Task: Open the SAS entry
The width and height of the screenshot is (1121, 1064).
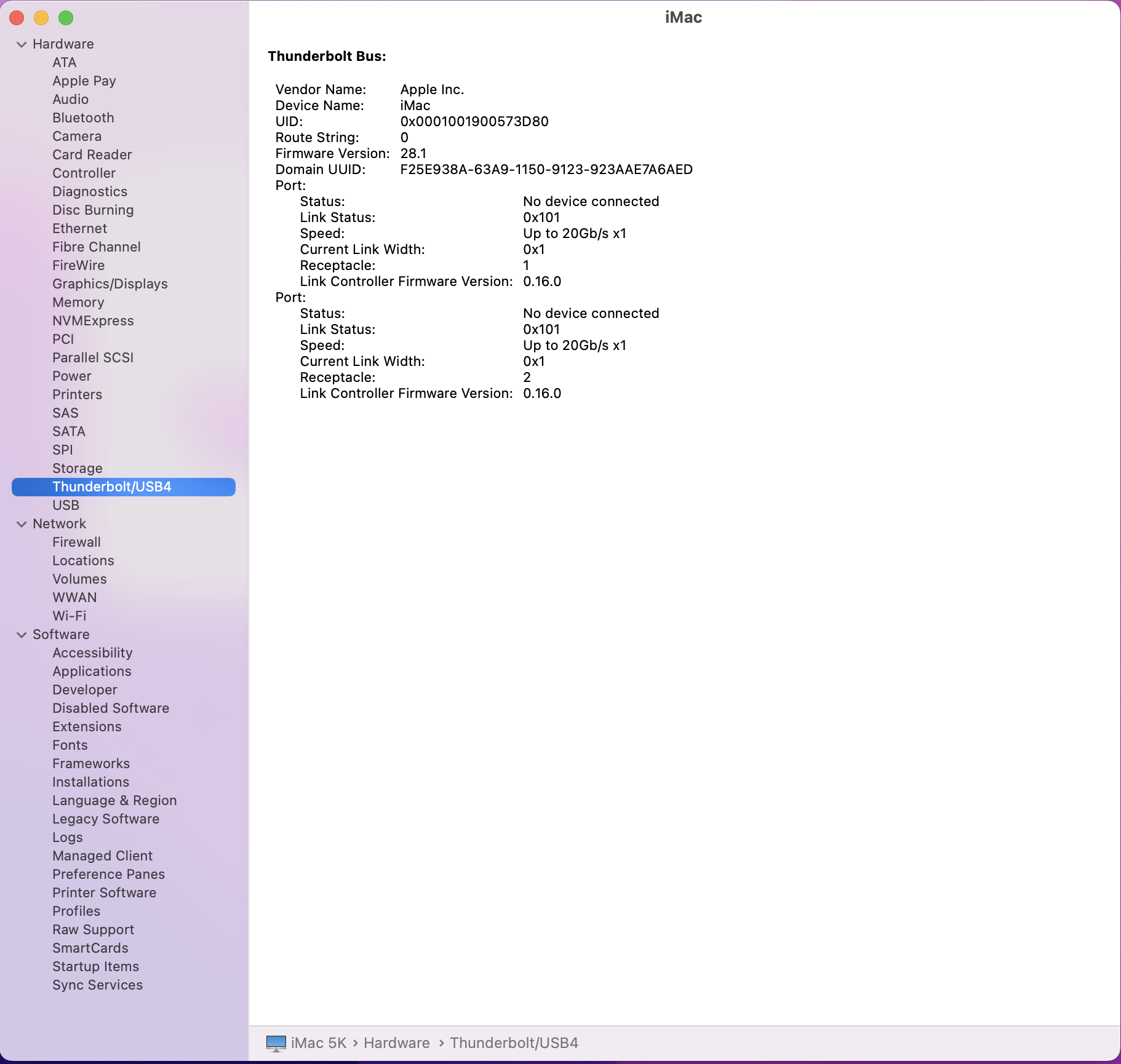Action: click(x=66, y=413)
